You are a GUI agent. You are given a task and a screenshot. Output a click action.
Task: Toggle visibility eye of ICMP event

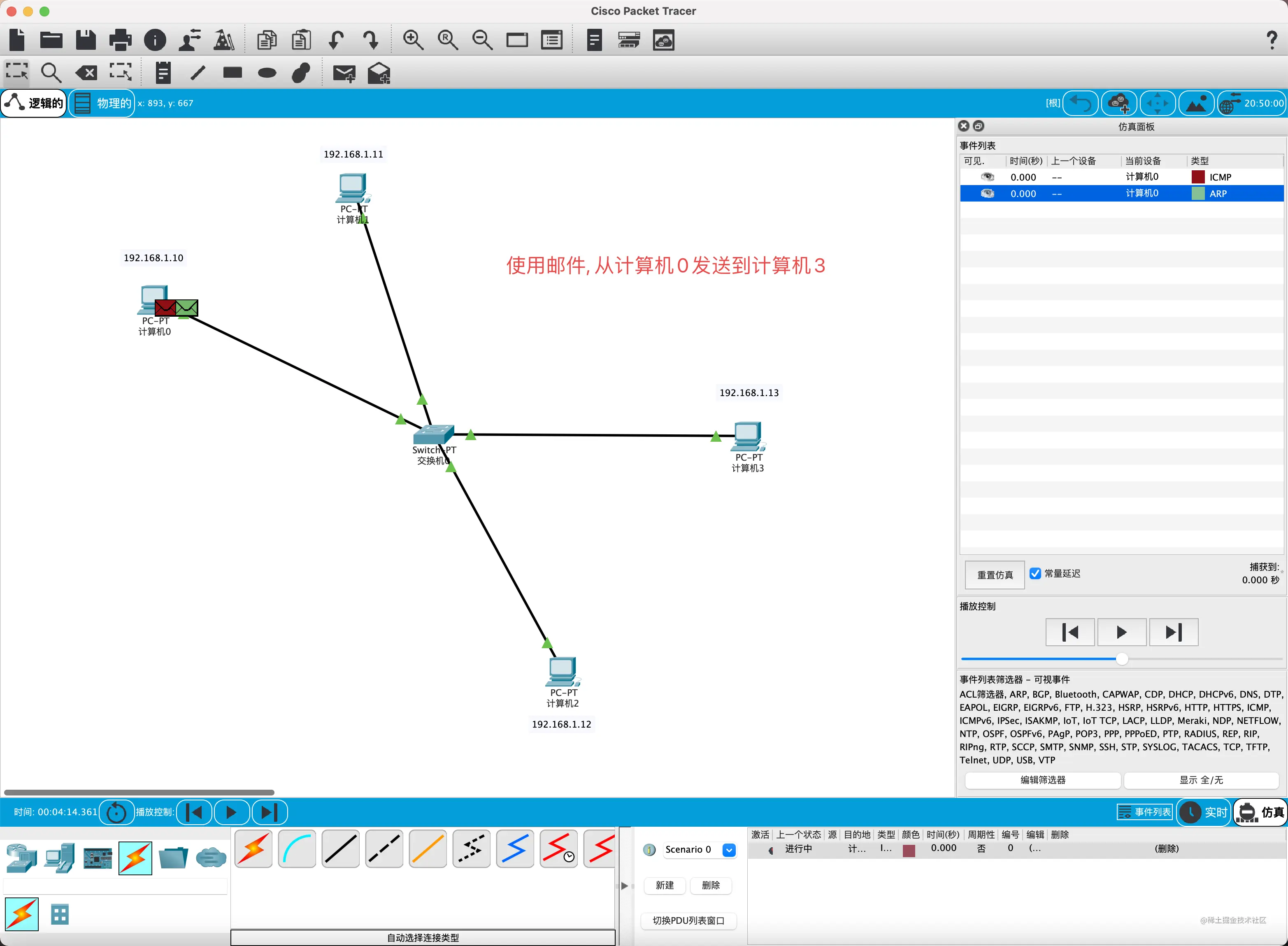point(987,177)
